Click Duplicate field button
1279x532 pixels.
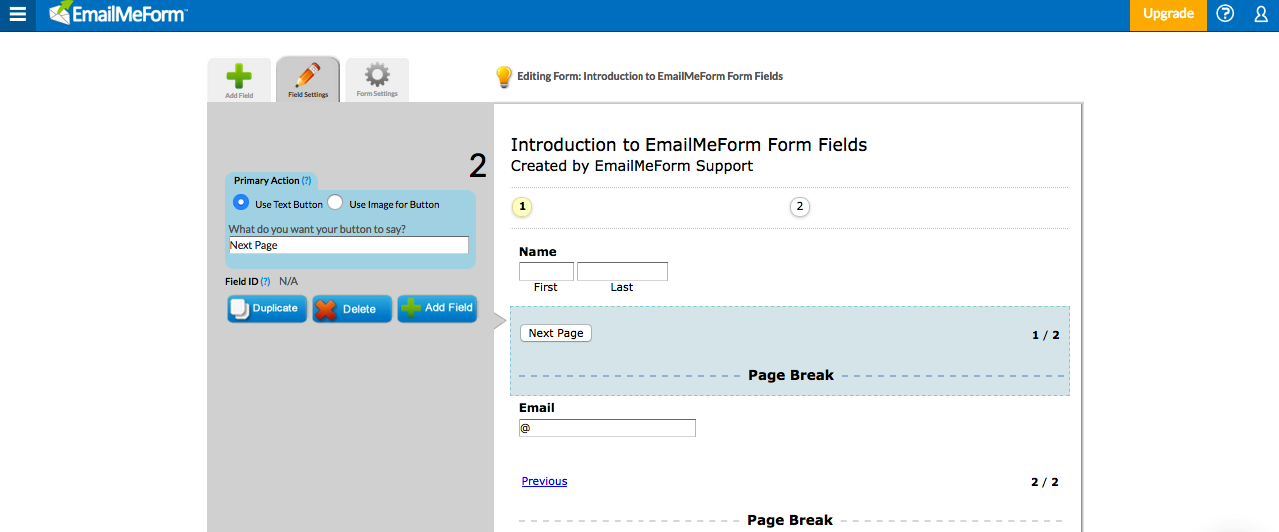(266, 309)
